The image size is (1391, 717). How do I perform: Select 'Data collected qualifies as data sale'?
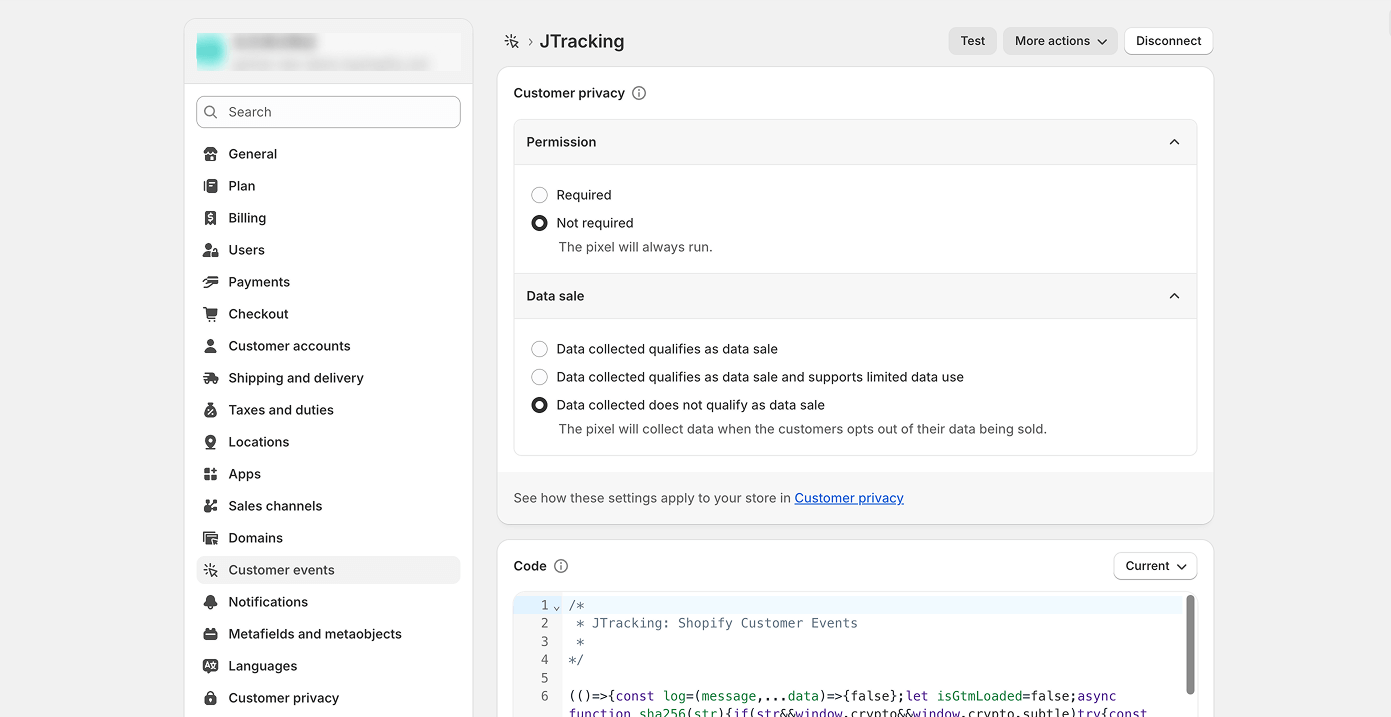(540, 349)
